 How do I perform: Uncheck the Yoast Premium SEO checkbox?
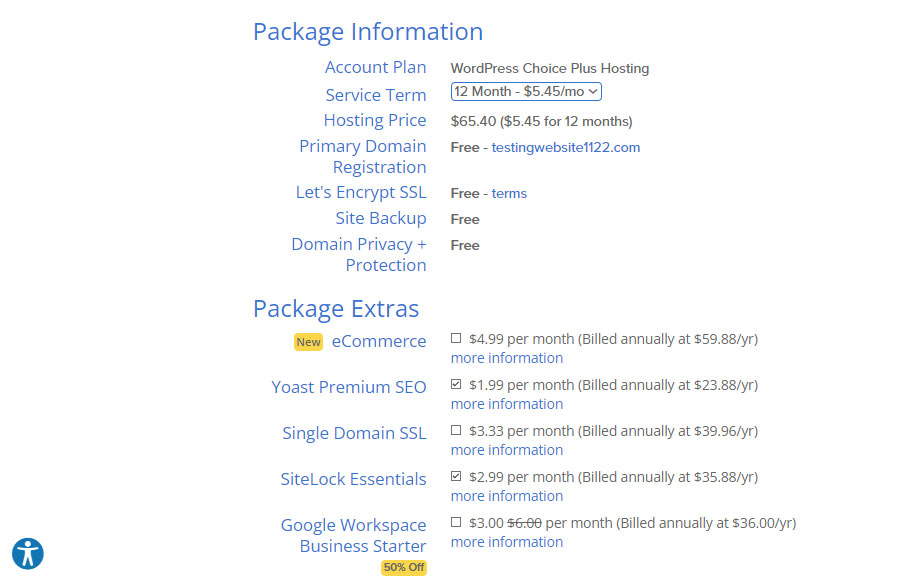click(456, 384)
